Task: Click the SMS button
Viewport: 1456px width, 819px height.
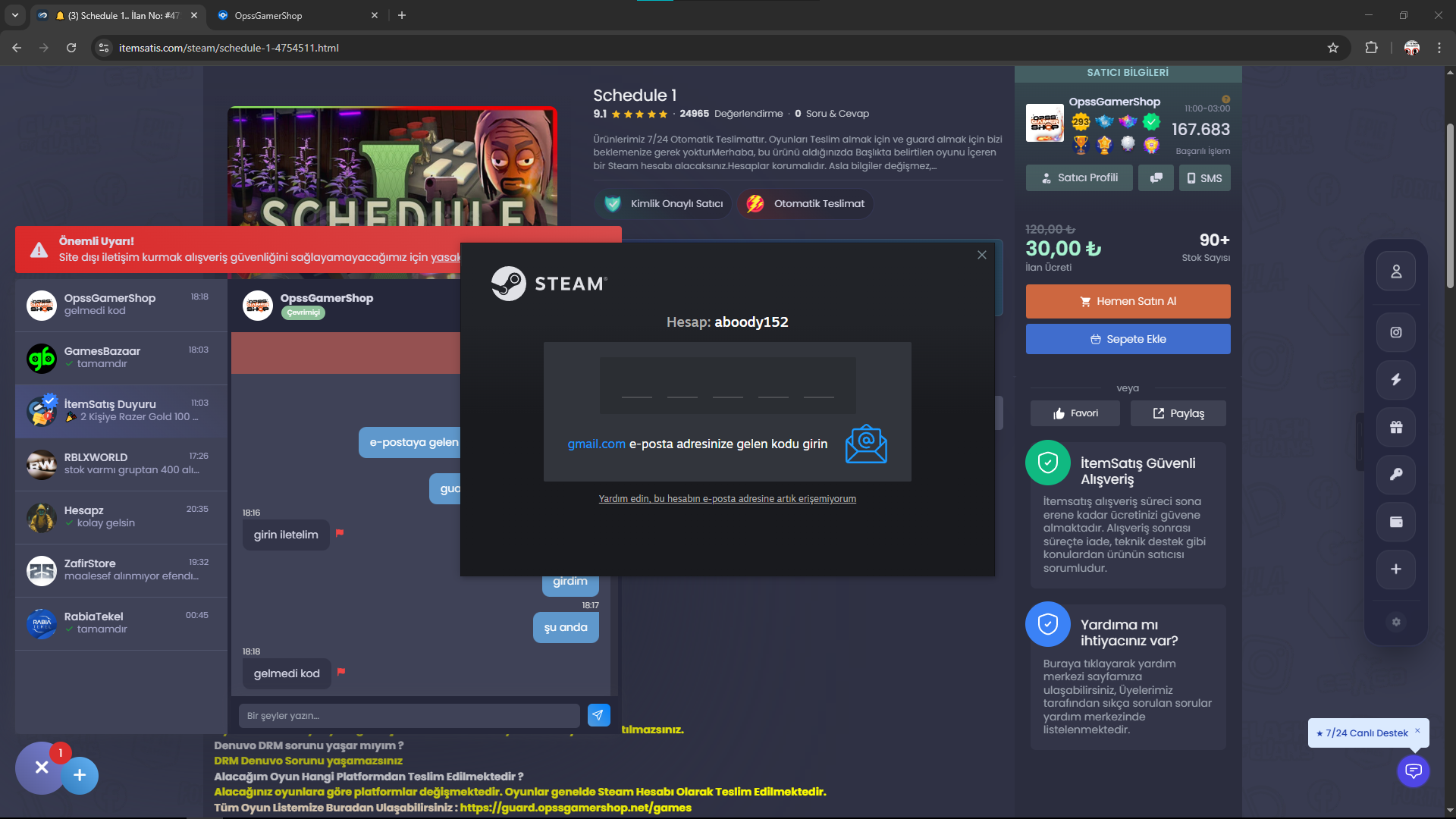Action: tap(1204, 178)
